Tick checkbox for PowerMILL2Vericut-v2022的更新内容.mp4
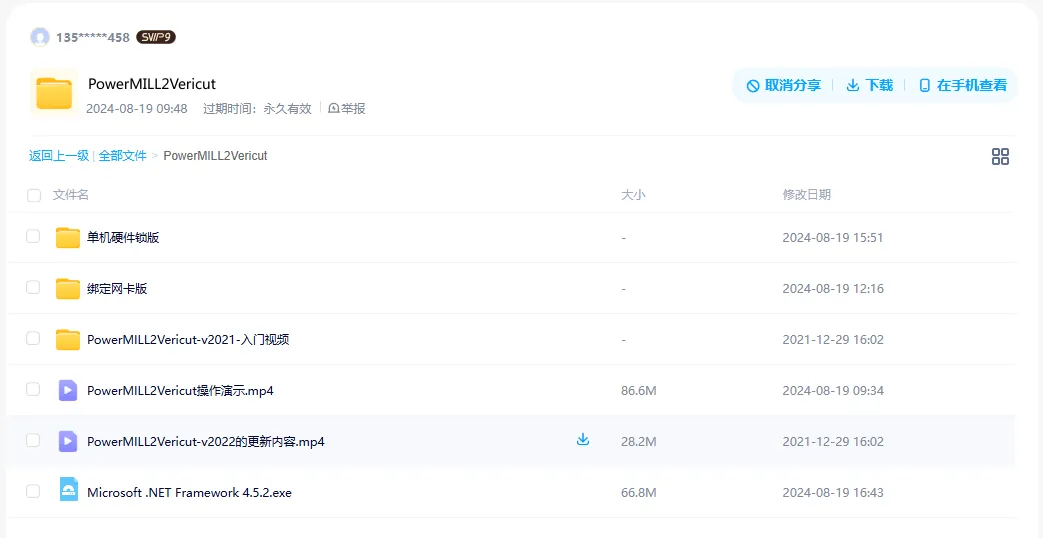1043x538 pixels. [x=33, y=440]
